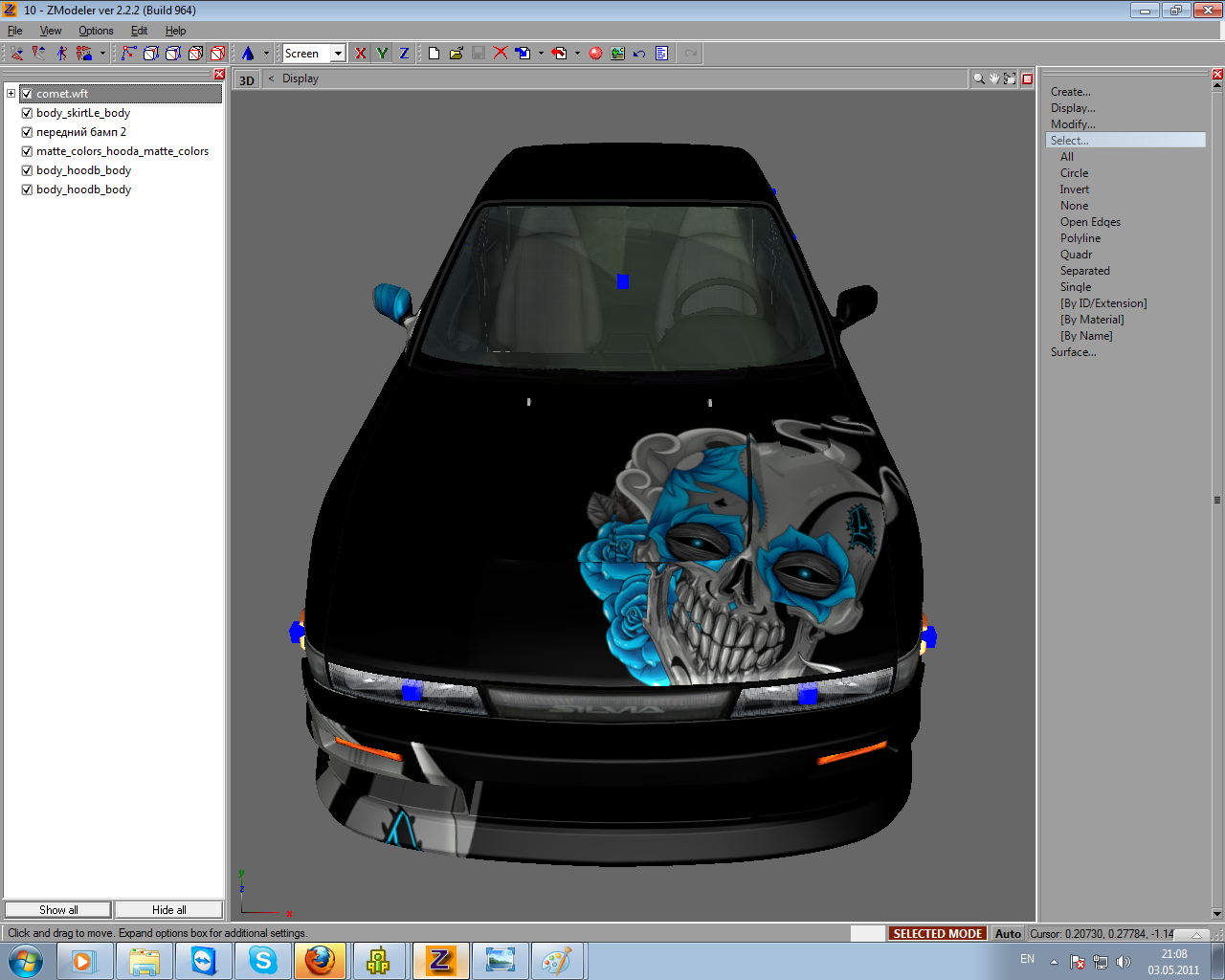Click the Show all button
Viewport: 1225px width, 980px height.
(x=58, y=910)
